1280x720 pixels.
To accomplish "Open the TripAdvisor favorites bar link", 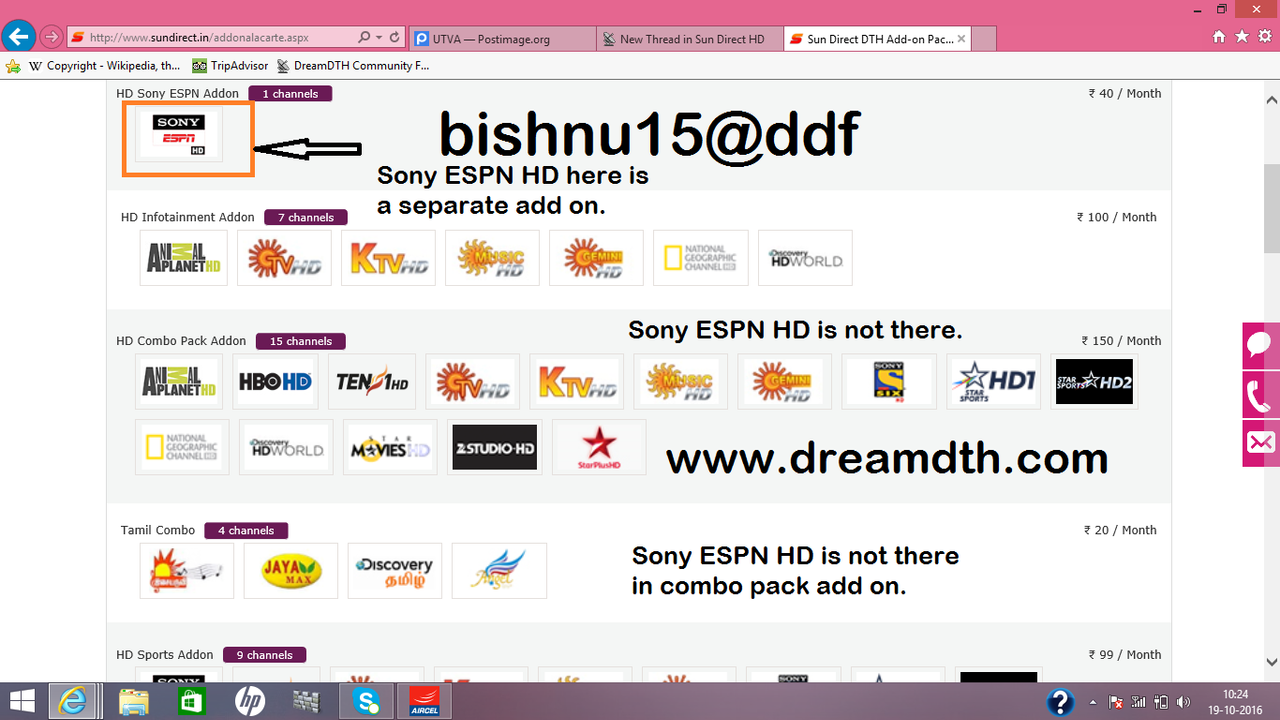I will 230,66.
